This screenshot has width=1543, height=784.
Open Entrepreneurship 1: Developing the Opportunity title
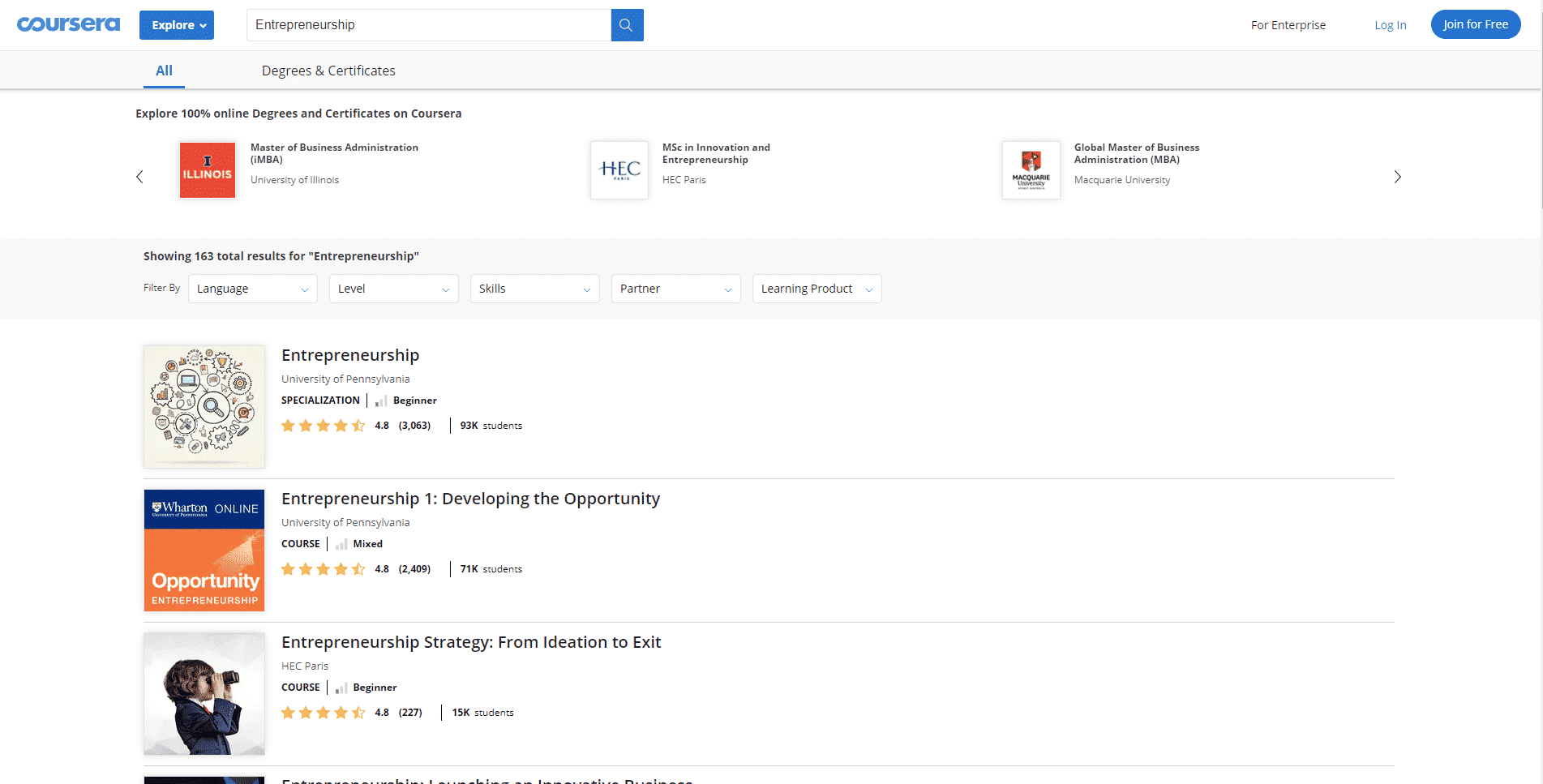(470, 499)
